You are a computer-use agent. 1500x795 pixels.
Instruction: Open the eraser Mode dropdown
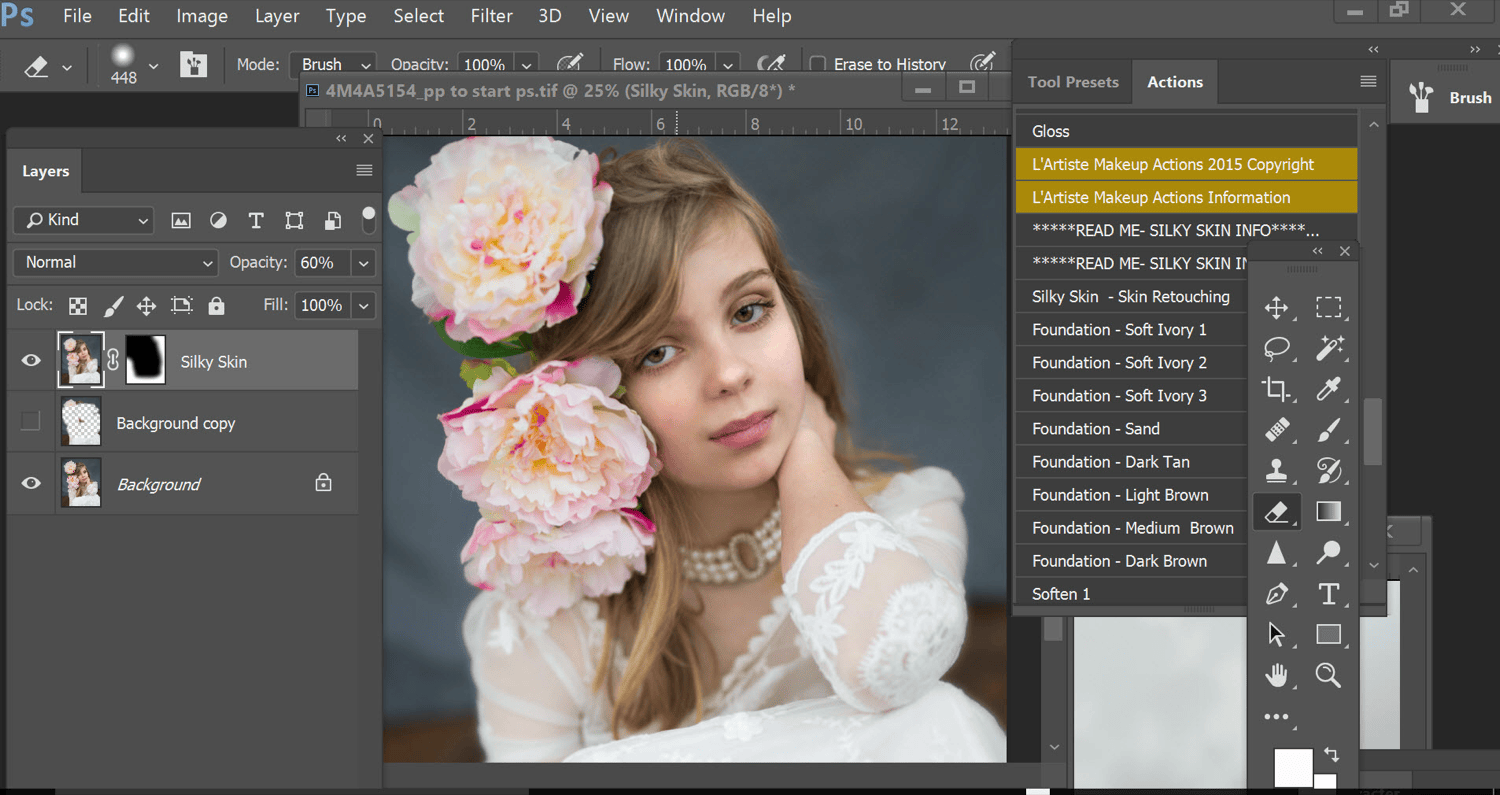point(333,64)
